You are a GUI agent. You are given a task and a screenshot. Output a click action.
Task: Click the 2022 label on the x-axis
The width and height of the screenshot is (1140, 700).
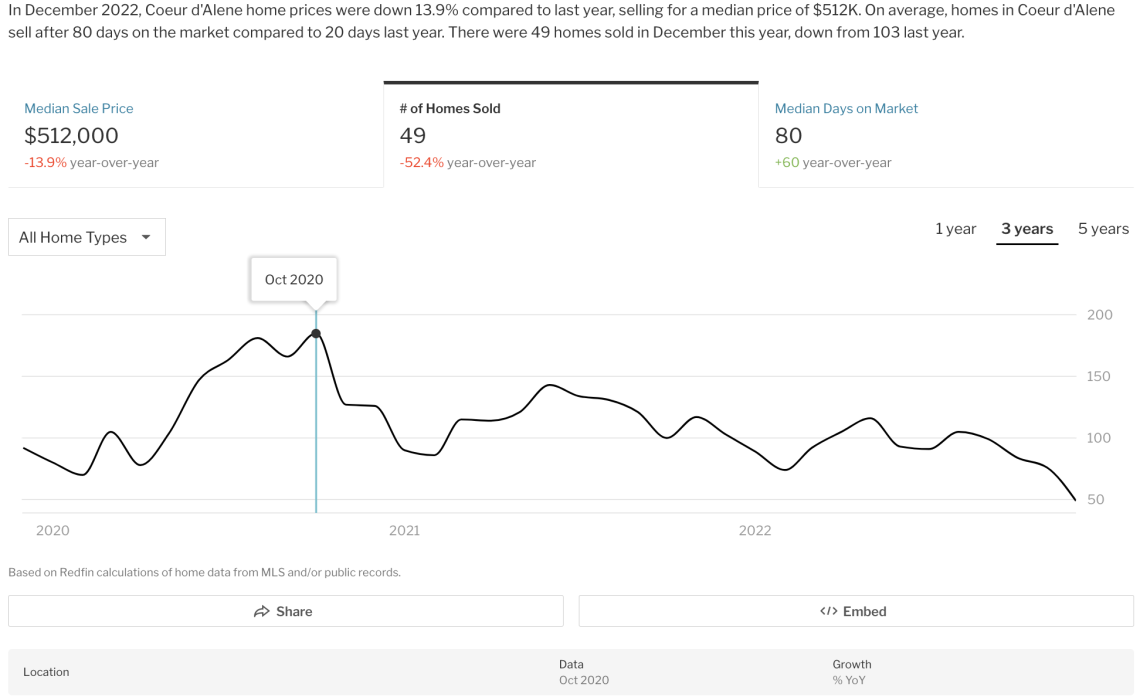click(x=755, y=531)
